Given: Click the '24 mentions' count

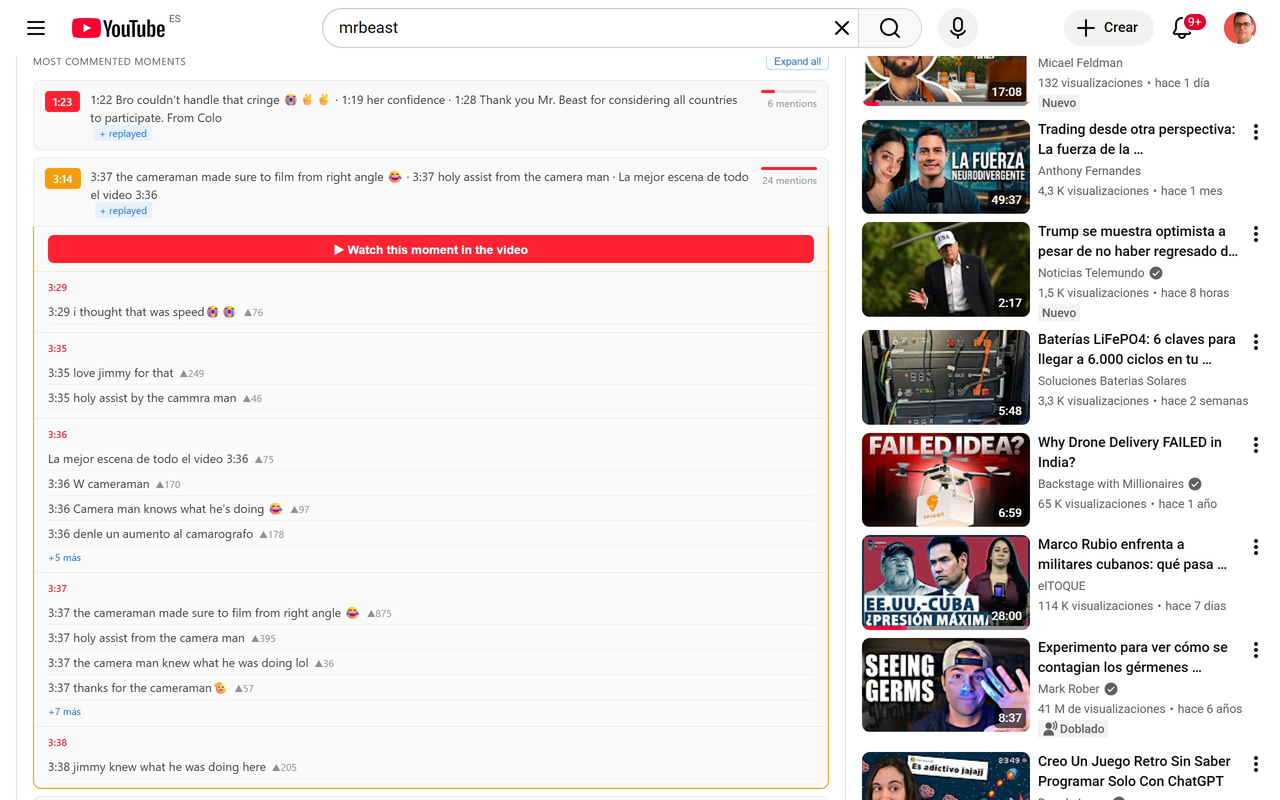Looking at the screenshot, I should pyautogui.click(x=789, y=181).
